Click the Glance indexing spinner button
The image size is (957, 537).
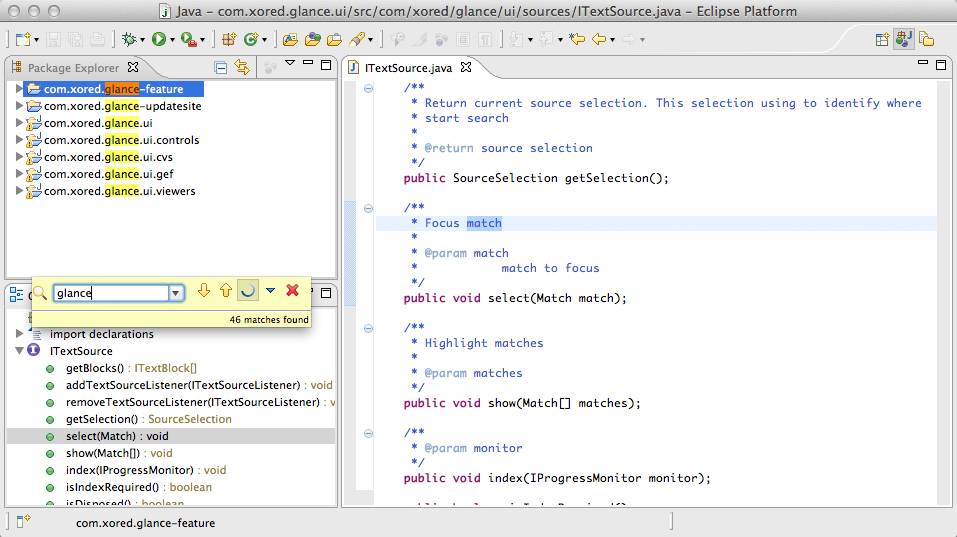click(248, 291)
